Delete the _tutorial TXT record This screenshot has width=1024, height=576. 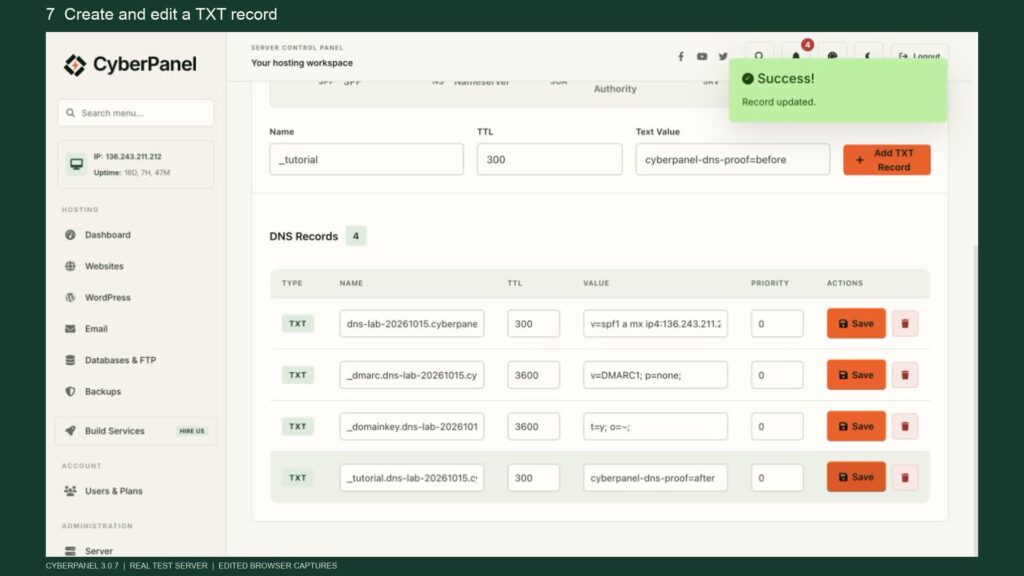click(904, 477)
